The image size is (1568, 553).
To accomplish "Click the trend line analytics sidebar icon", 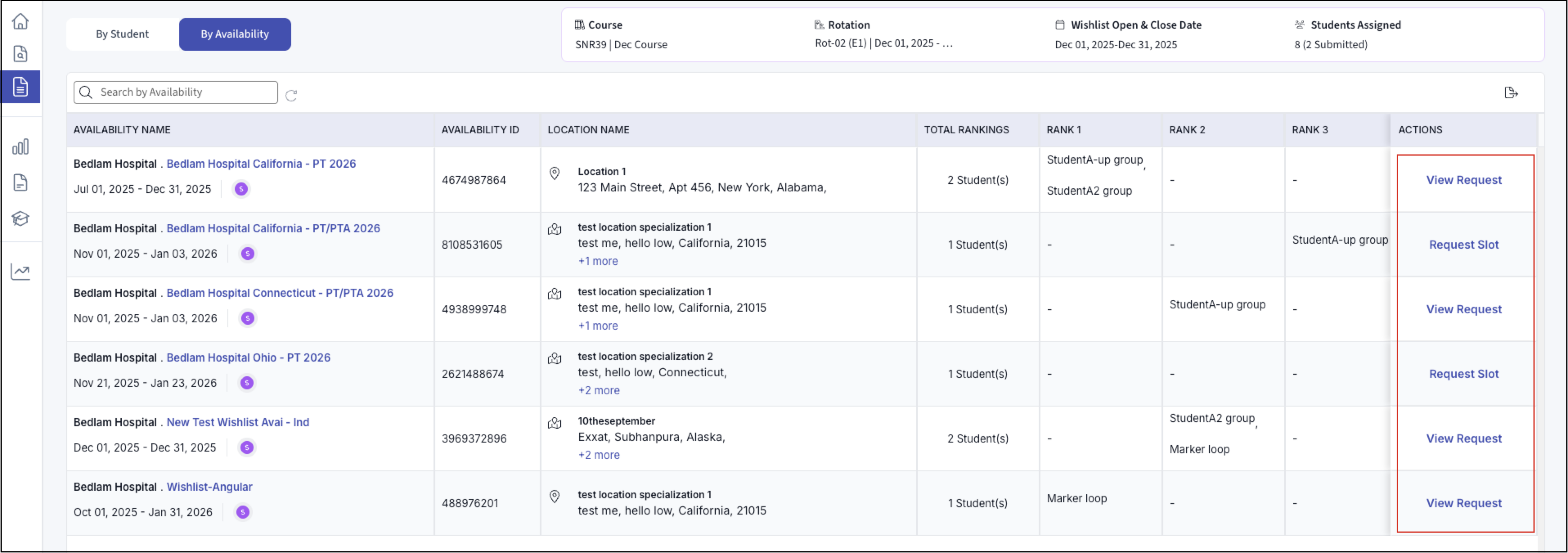I will tap(20, 272).
